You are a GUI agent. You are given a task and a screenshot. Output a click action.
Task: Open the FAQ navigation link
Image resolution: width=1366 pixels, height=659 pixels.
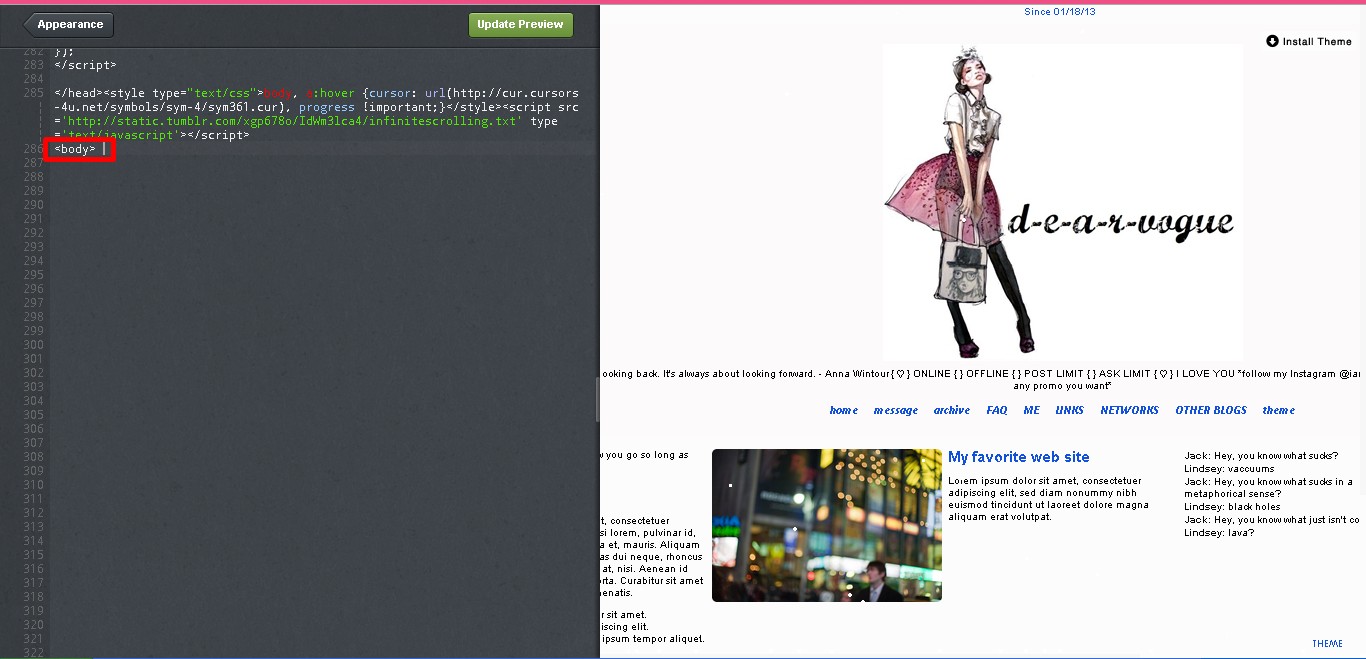(997, 410)
